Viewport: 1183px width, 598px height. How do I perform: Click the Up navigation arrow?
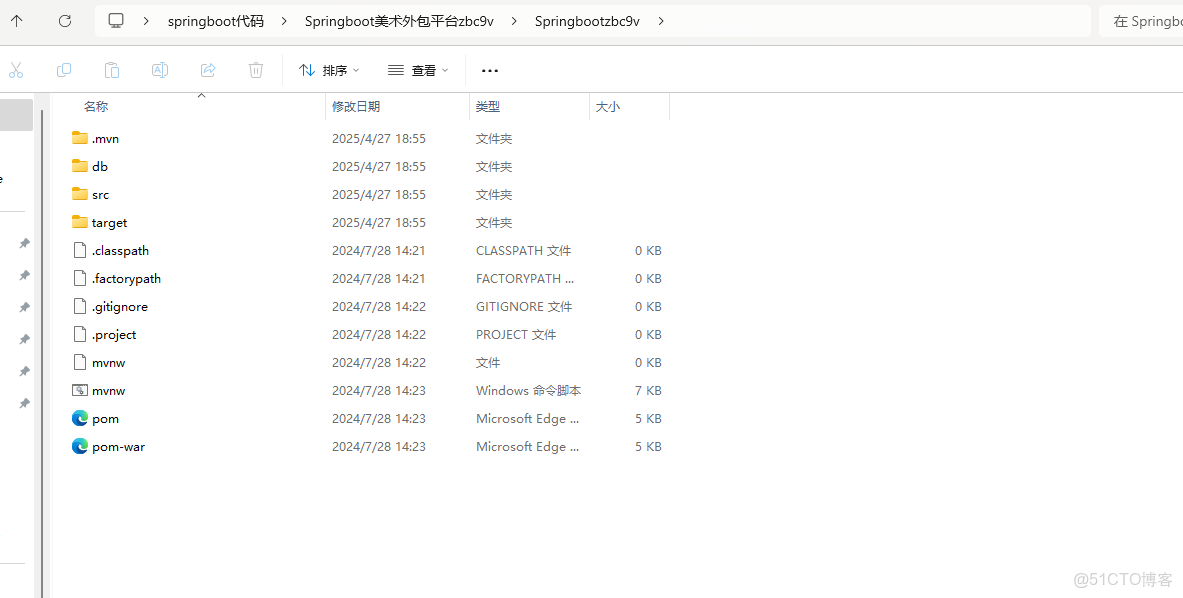click(16, 20)
